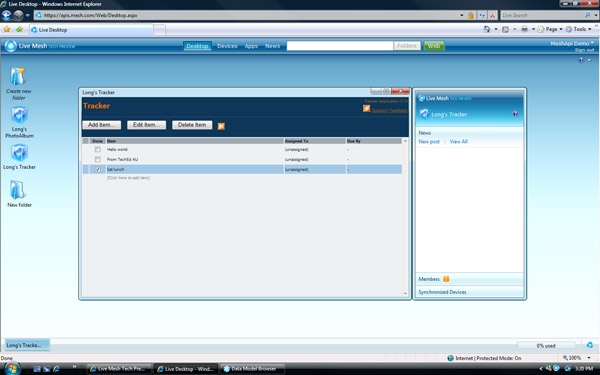Switch to the Devices tab
Viewport: 600px width, 375px height.
227,46
